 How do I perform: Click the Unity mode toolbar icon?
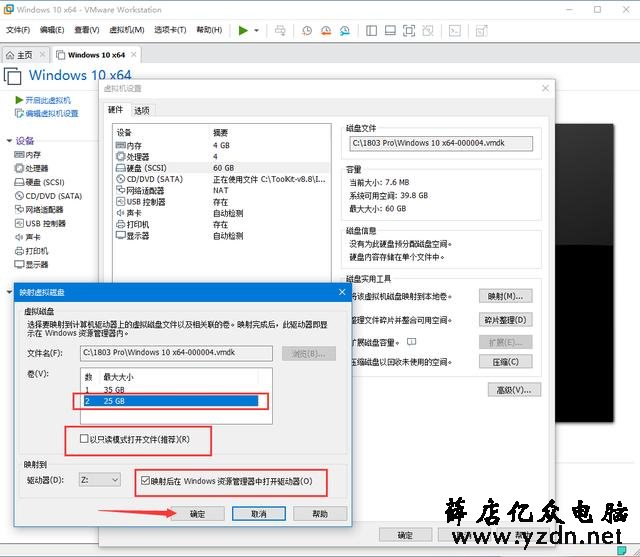pyautogui.click(x=428, y=31)
